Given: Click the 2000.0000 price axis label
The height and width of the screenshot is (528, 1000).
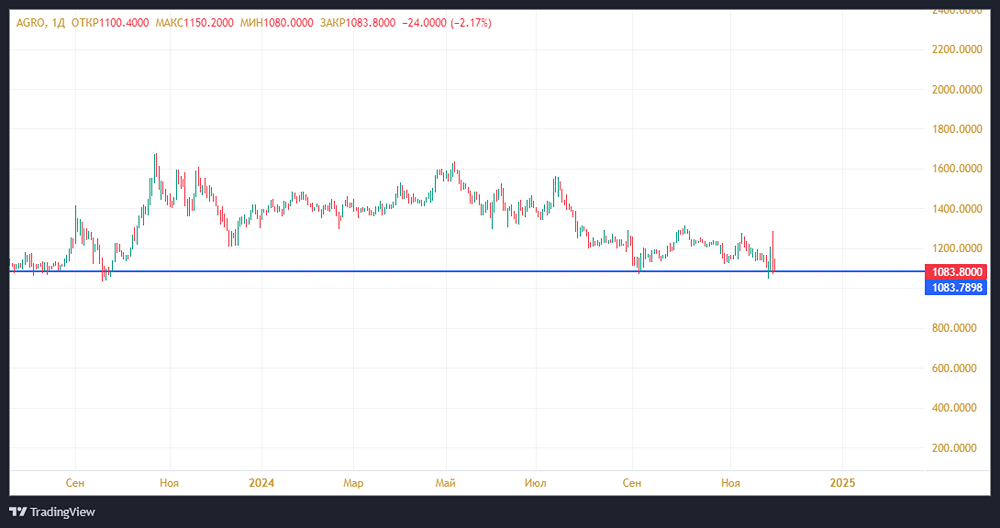Looking at the screenshot, I should click(x=955, y=89).
